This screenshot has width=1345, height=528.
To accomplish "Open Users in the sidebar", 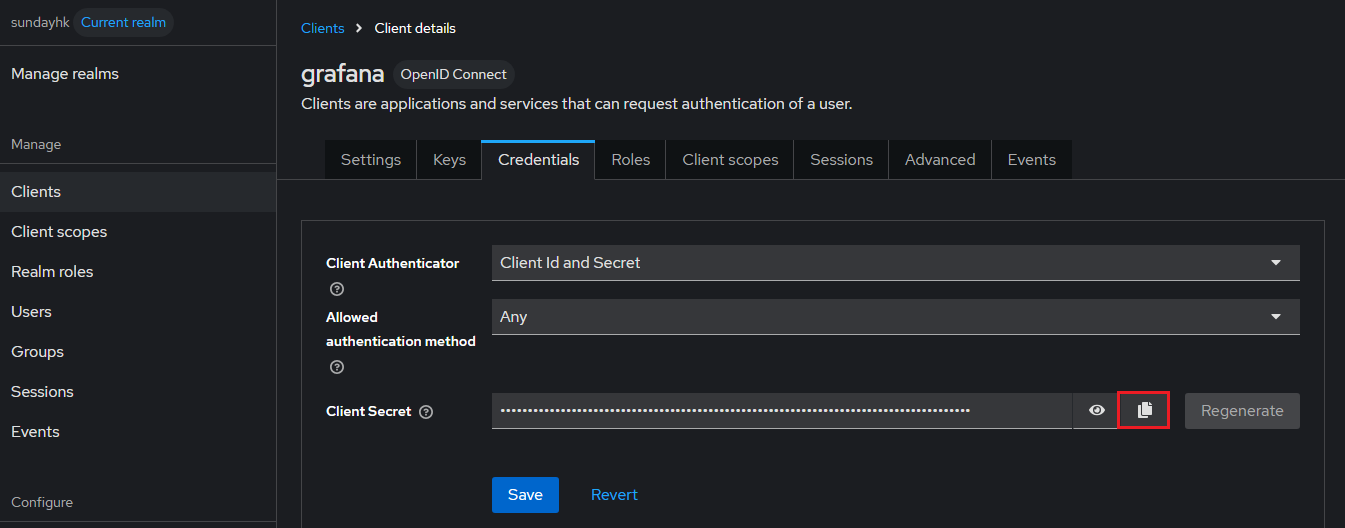I will (x=138, y=312).
